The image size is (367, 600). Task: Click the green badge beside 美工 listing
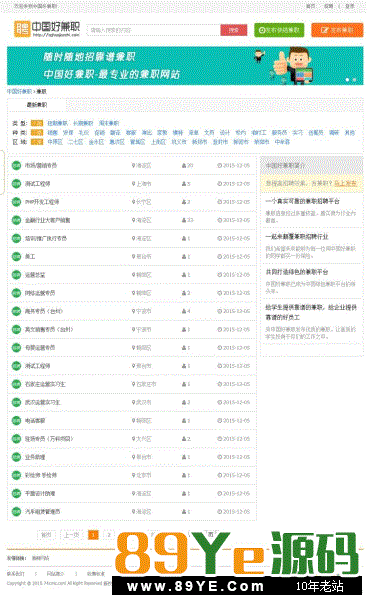(x=16, y=256)
